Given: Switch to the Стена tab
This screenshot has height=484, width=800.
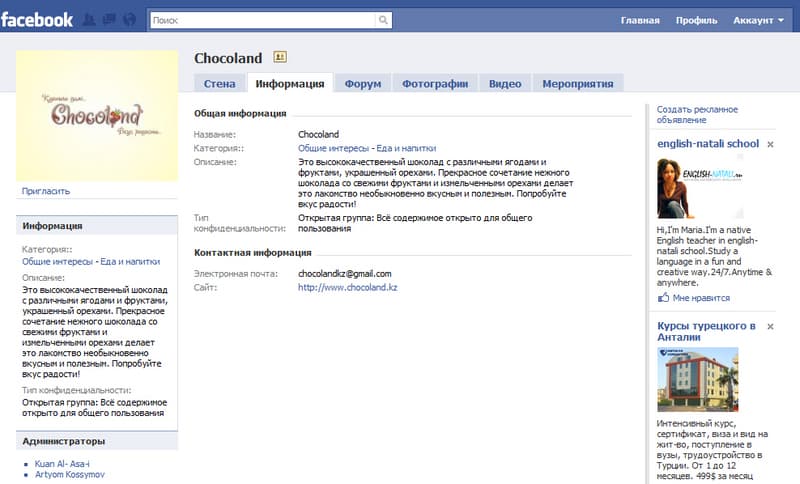Looking at the screenshot, I should tap(219, 84).
